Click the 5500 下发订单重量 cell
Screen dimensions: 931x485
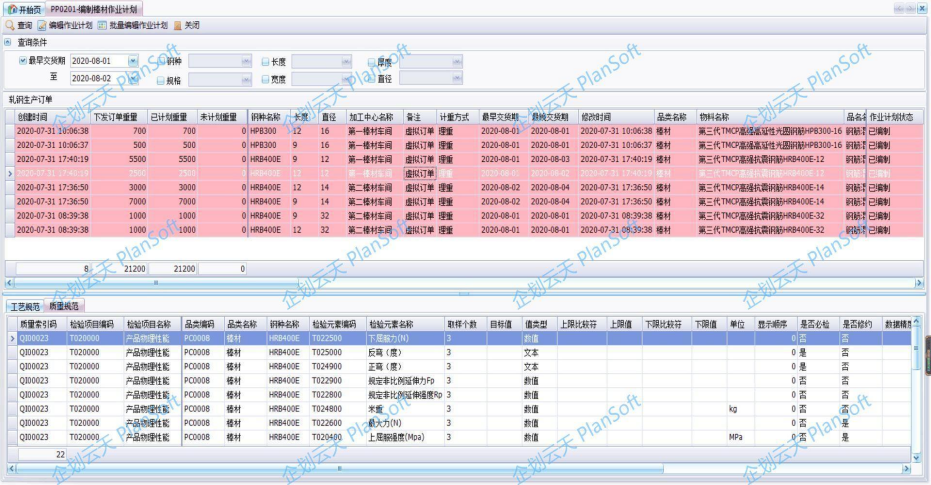pyautogui.click(x=119, y=159)
